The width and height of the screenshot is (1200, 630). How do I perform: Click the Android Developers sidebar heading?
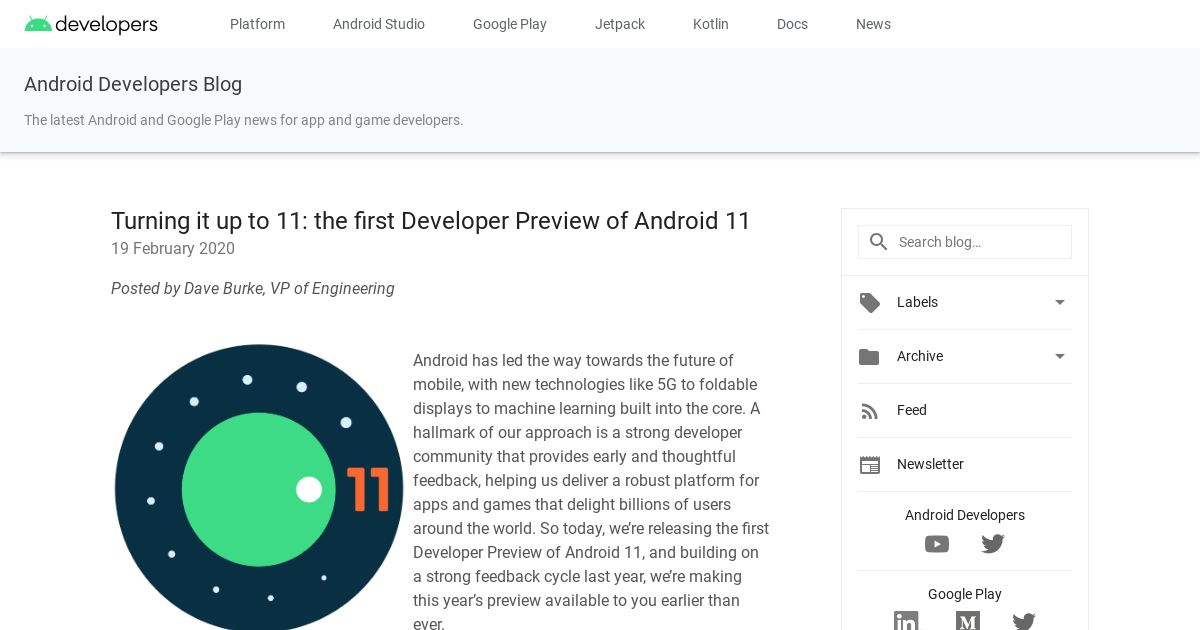tap(965, 515)
